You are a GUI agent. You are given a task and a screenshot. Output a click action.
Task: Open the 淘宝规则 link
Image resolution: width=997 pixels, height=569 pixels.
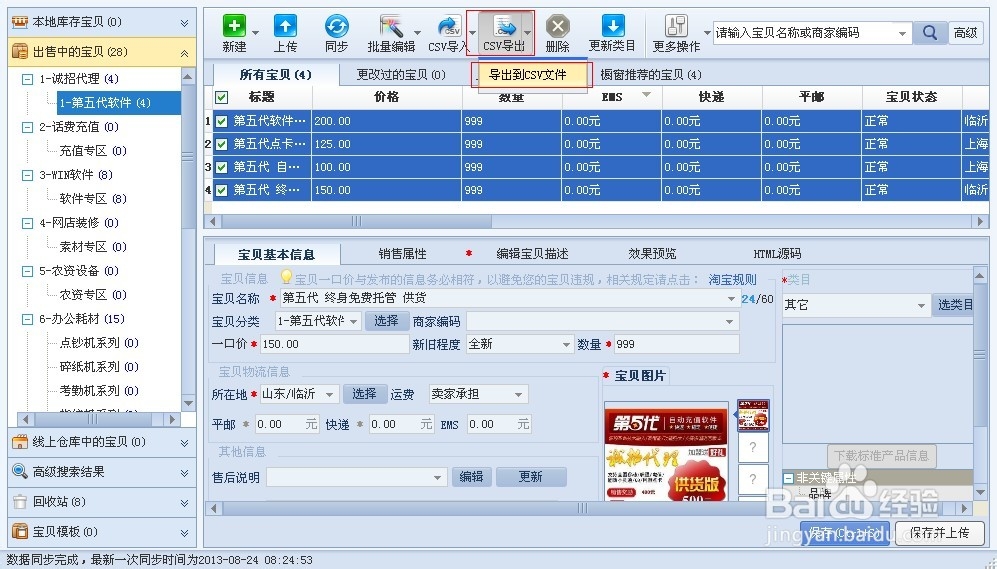point(732,280)
